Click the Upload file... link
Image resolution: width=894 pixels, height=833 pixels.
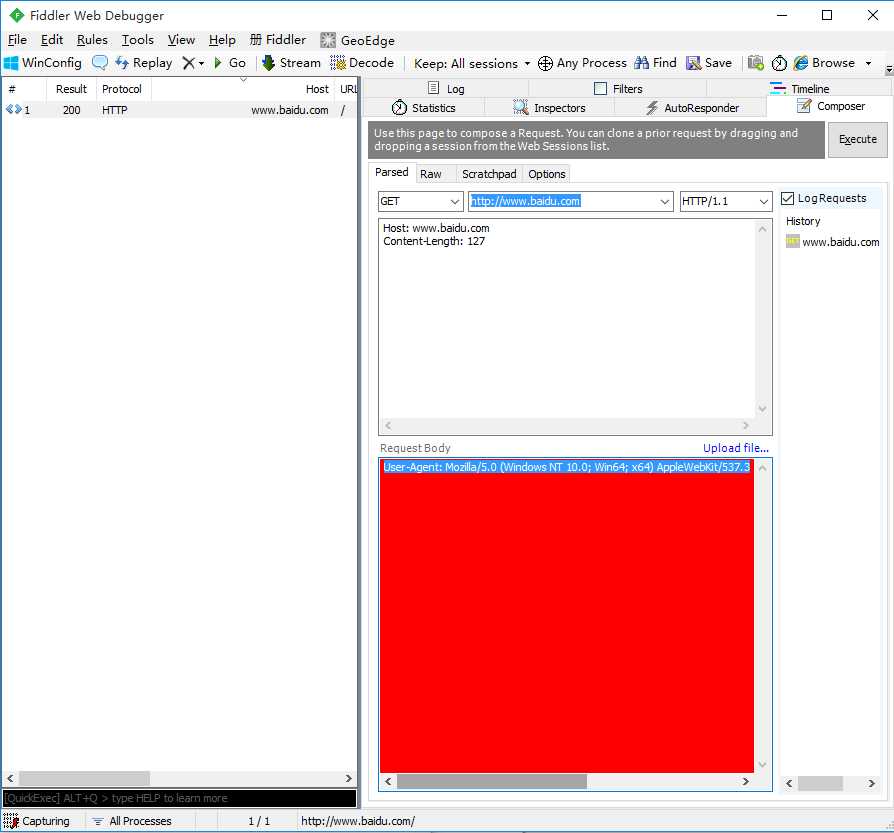coord(735,448)
